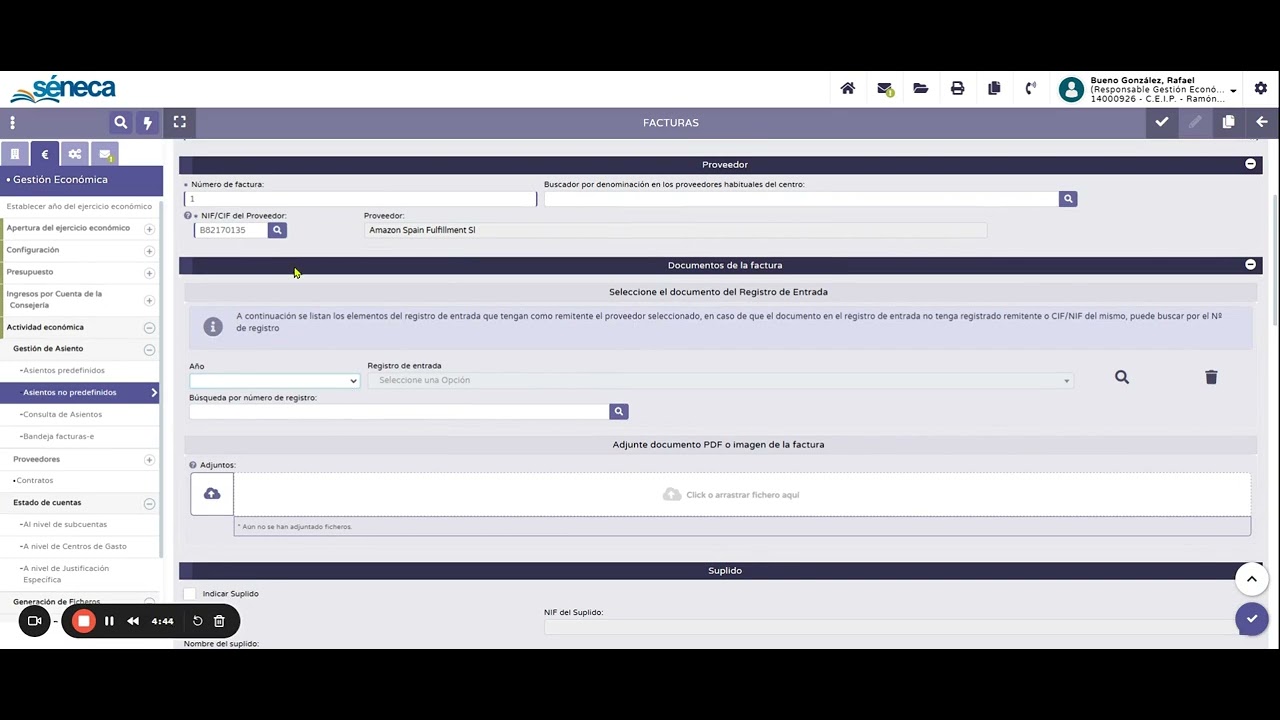Click the documents copy icon in header
Screen dimensions: 1280x720
(994, 88)
